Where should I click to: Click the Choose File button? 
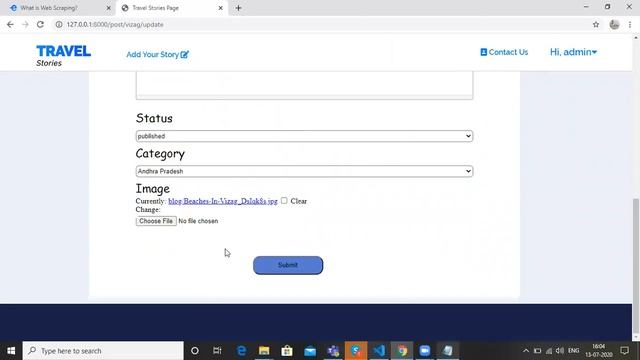(156, 221)
